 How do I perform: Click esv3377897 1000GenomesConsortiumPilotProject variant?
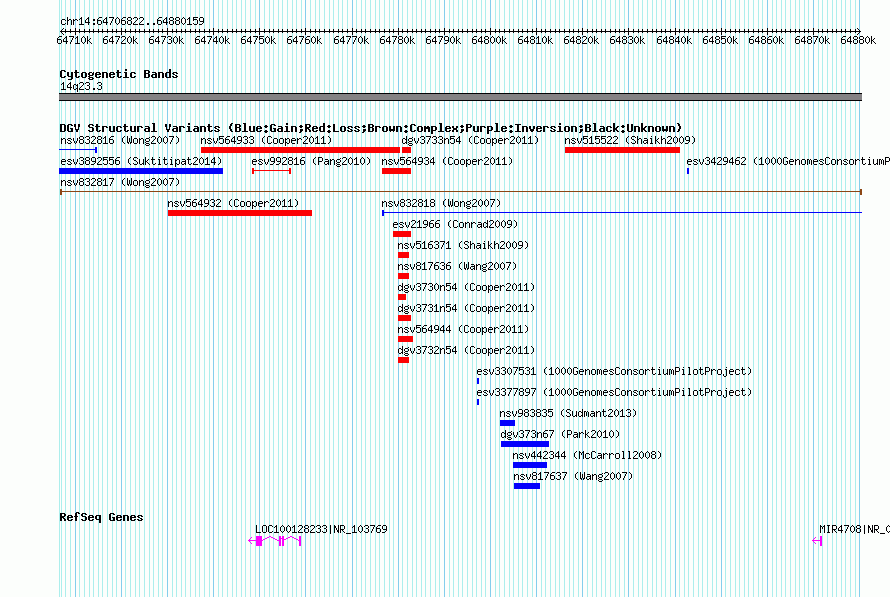pos(614,392)
